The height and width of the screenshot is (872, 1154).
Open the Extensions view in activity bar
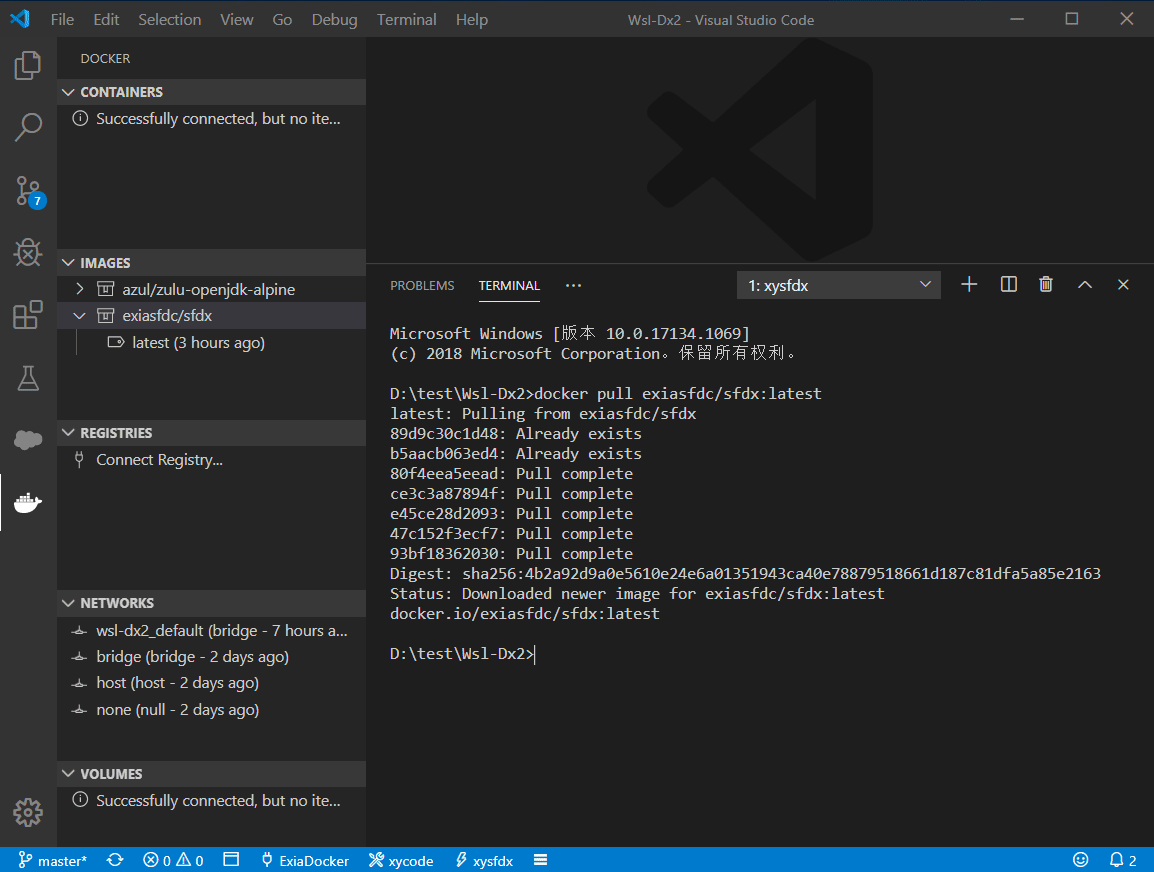28,315
